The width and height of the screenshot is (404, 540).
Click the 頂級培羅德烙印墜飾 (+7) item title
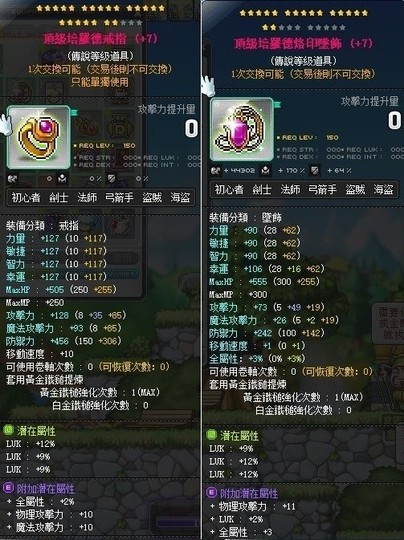coord(303,43)
